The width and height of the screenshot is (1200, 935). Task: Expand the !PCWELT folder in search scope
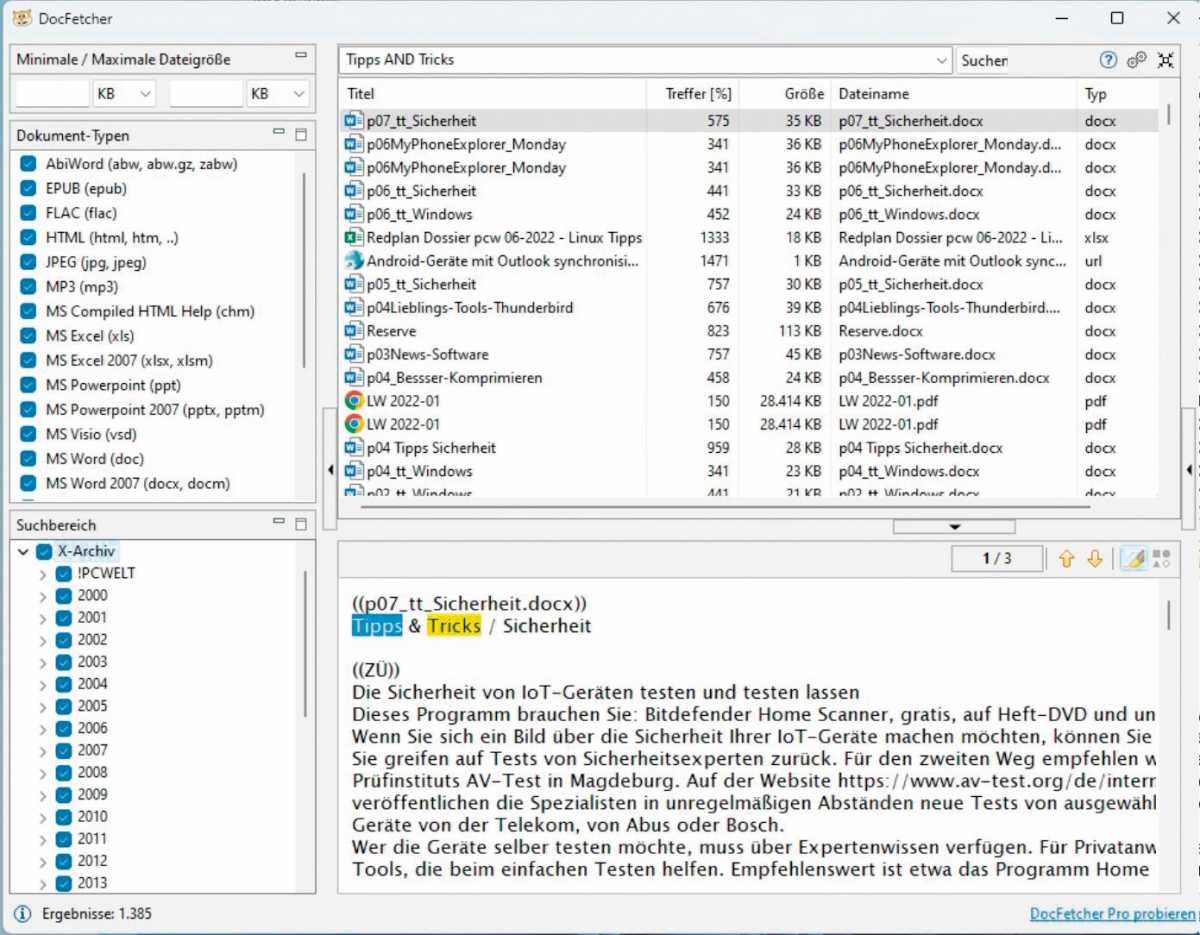pos(43,574)
